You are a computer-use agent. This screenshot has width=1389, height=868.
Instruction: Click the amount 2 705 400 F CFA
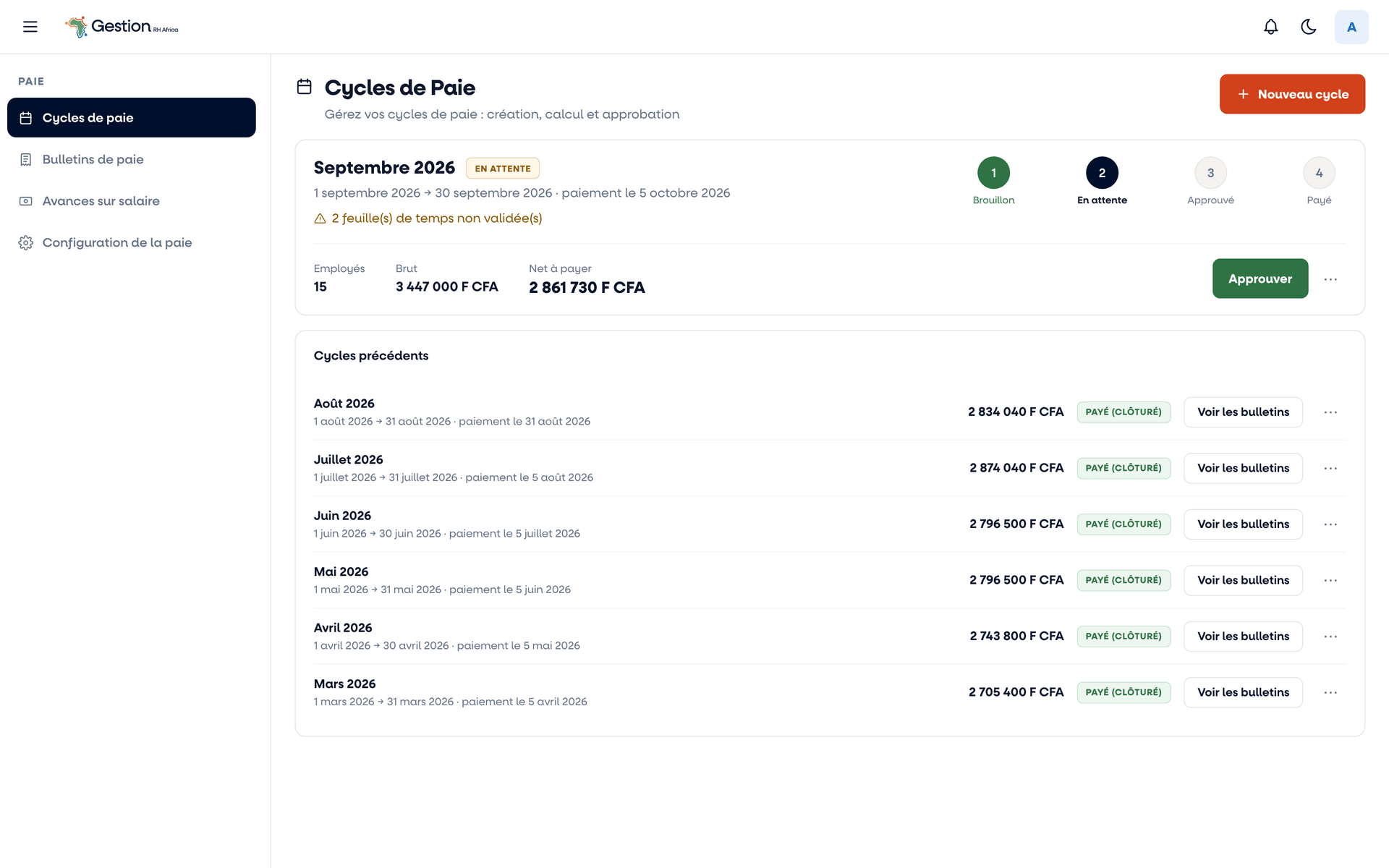point(1016,692)
